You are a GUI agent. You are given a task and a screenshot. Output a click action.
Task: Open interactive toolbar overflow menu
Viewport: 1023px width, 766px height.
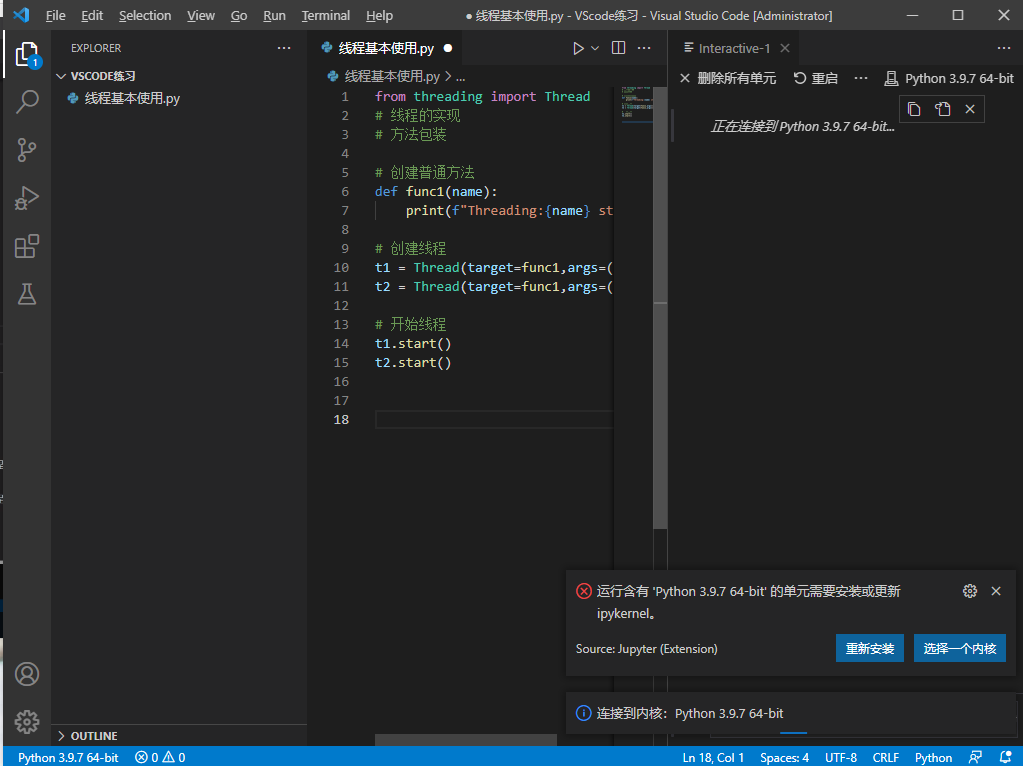(x=861, y=78)
